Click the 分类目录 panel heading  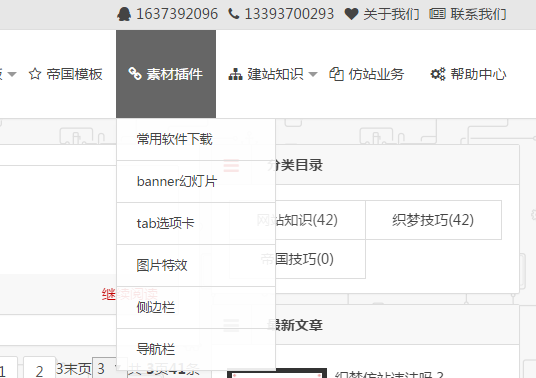(295, 165)
